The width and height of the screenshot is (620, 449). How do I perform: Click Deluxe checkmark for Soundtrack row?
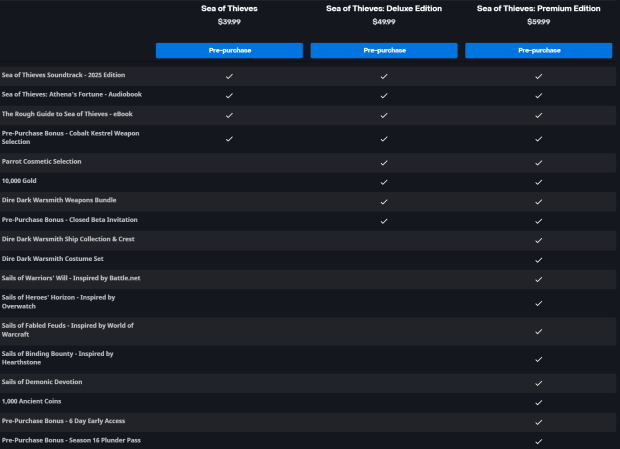tap(384, 76)
